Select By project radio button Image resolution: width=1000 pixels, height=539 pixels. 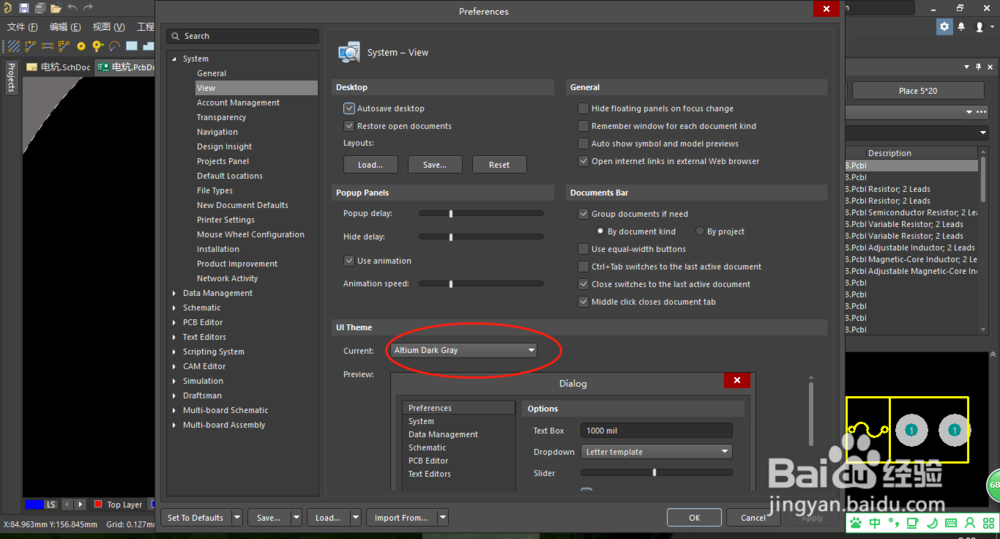(x=700, y=231)
